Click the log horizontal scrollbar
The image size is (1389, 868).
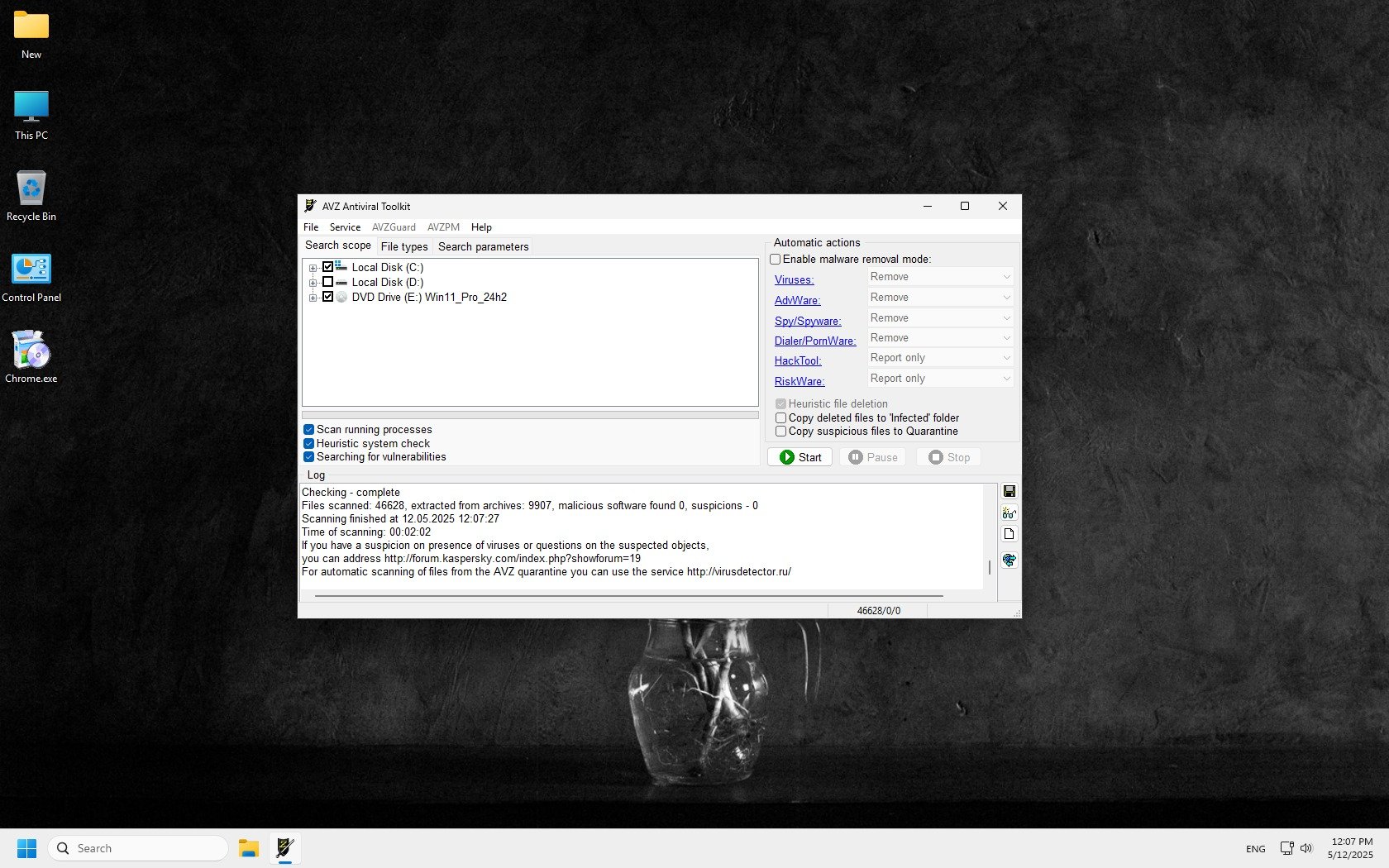click(x=628, y=595)
